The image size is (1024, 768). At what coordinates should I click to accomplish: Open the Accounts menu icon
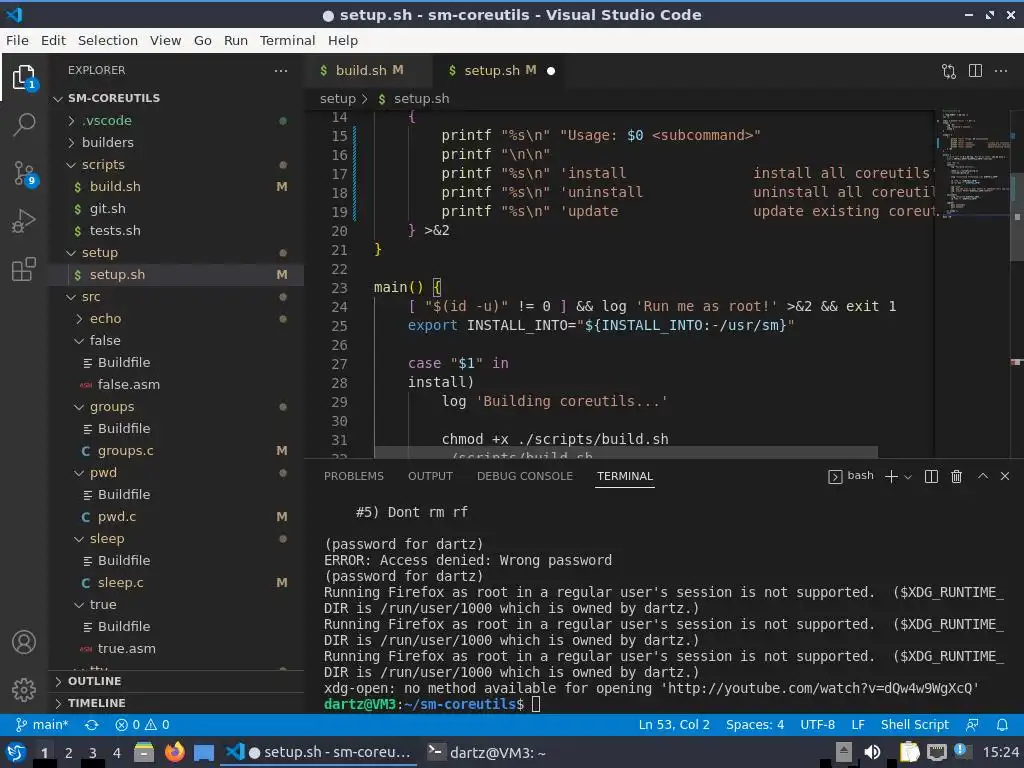coord(24,642)
